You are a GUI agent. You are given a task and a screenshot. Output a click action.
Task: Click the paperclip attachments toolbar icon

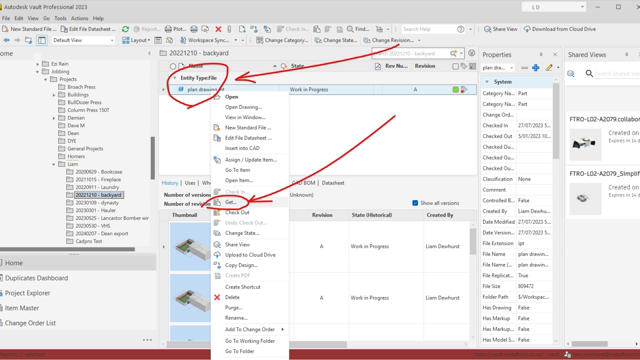[229, 29]
